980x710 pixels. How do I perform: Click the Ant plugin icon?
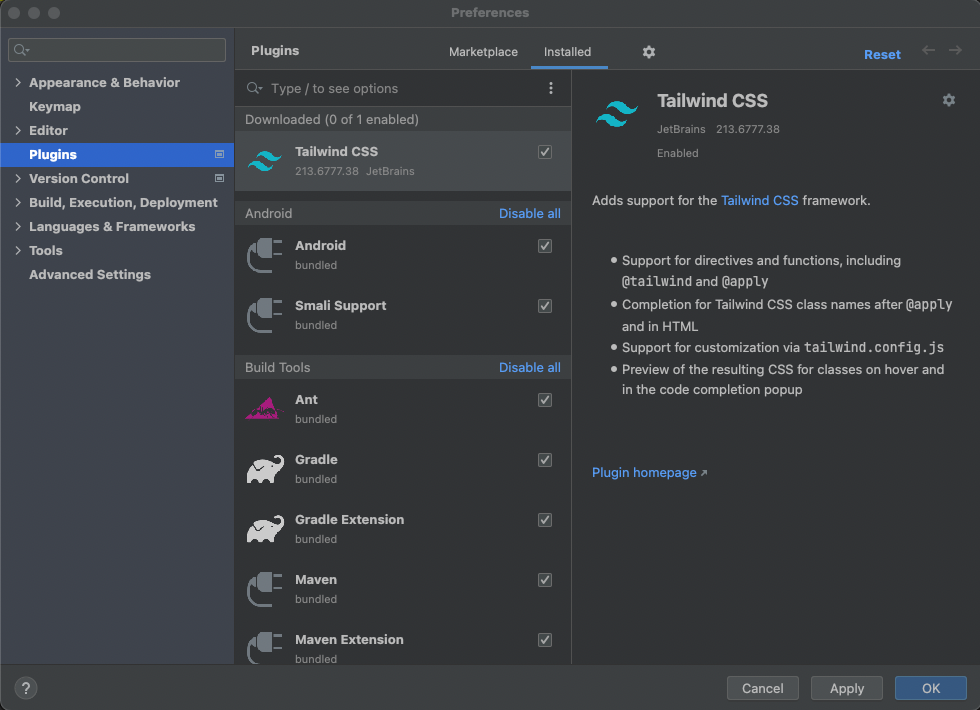coord(265,409)
